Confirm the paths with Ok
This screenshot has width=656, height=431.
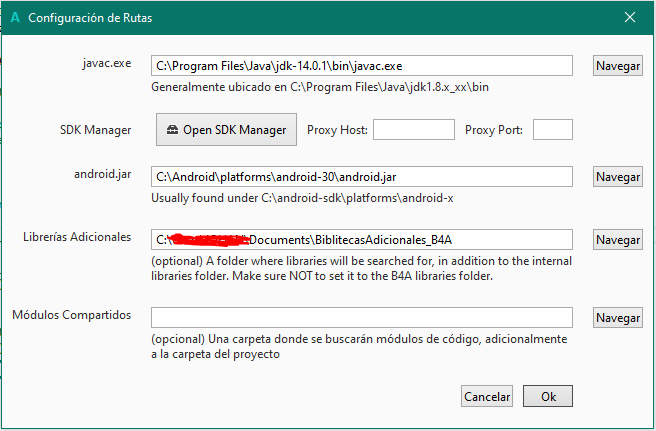coord(548,396)
